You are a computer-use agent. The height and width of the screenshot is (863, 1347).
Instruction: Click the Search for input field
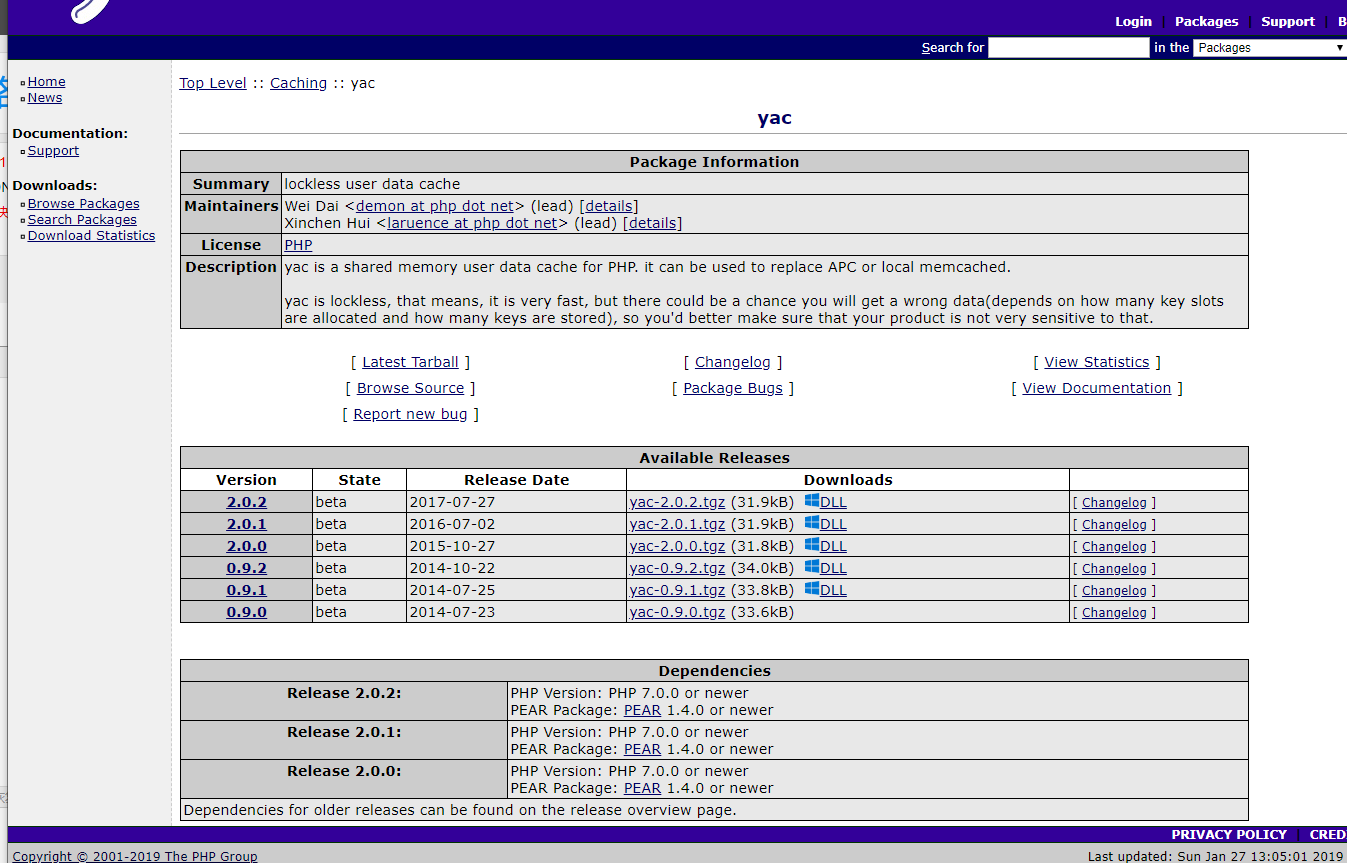pos(1068,48)
